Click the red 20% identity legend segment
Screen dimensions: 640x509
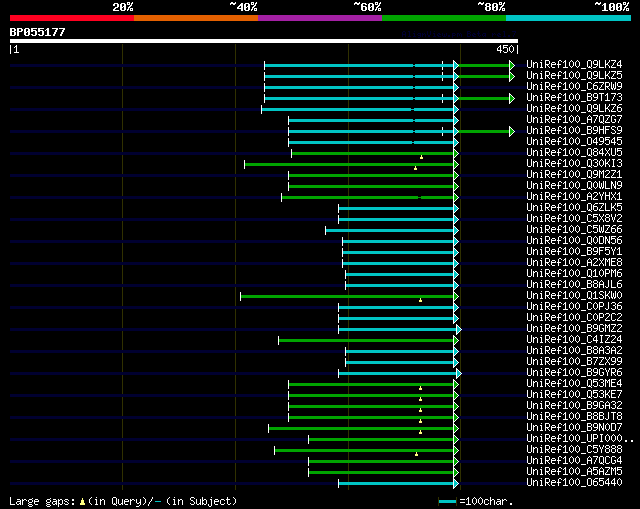(72, 18)
